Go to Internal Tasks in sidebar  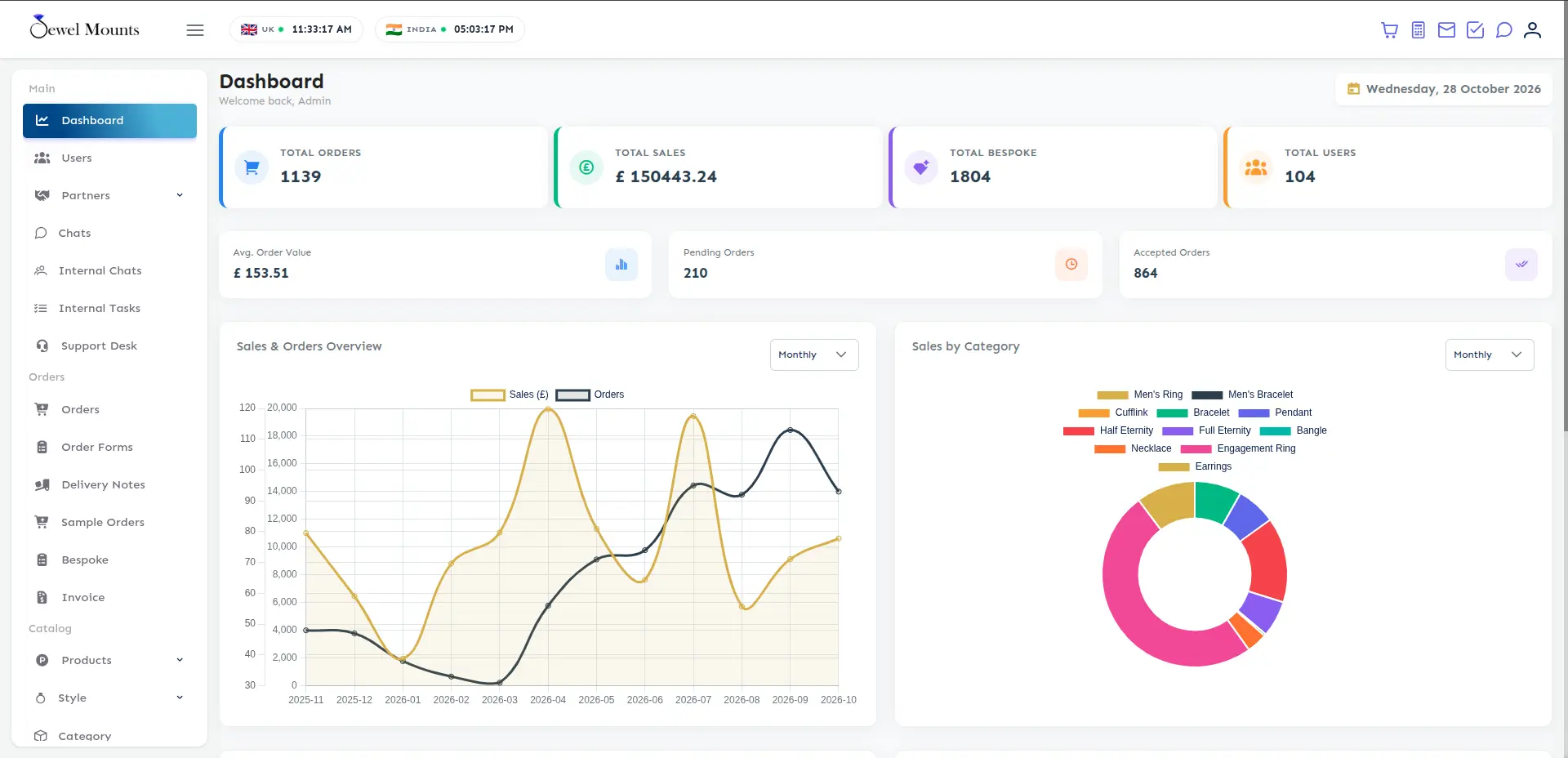point(109,308)
